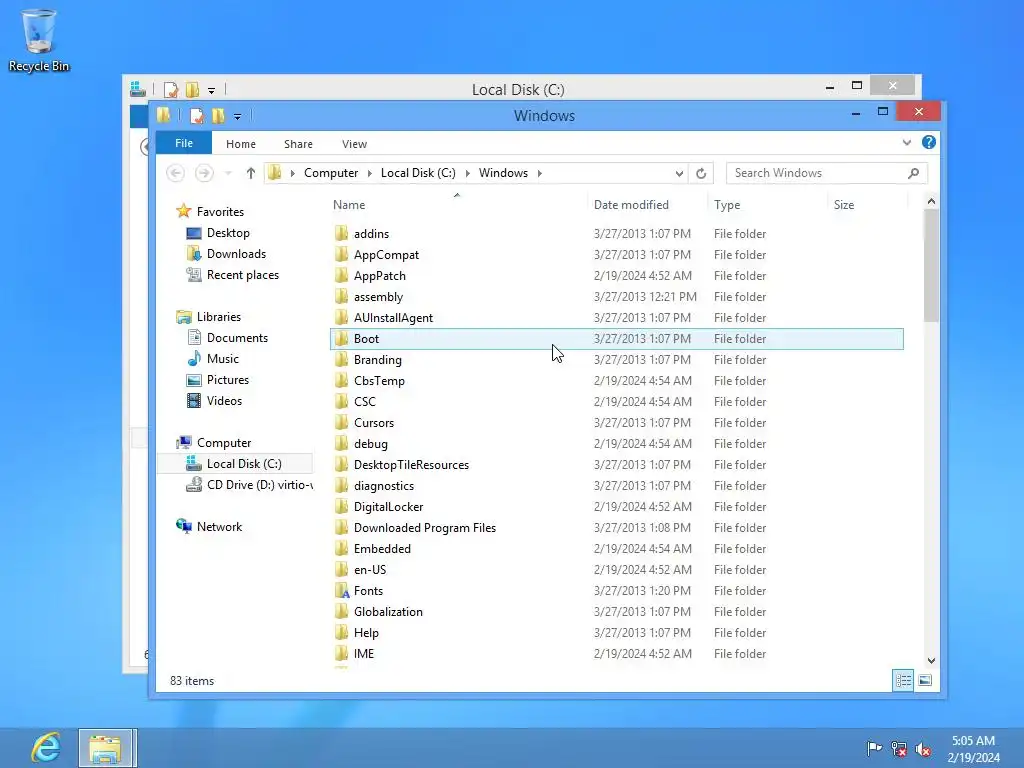Select Desktop under Favorites
The height and width of the screenshot is (768, 1024).
(228, 233)
